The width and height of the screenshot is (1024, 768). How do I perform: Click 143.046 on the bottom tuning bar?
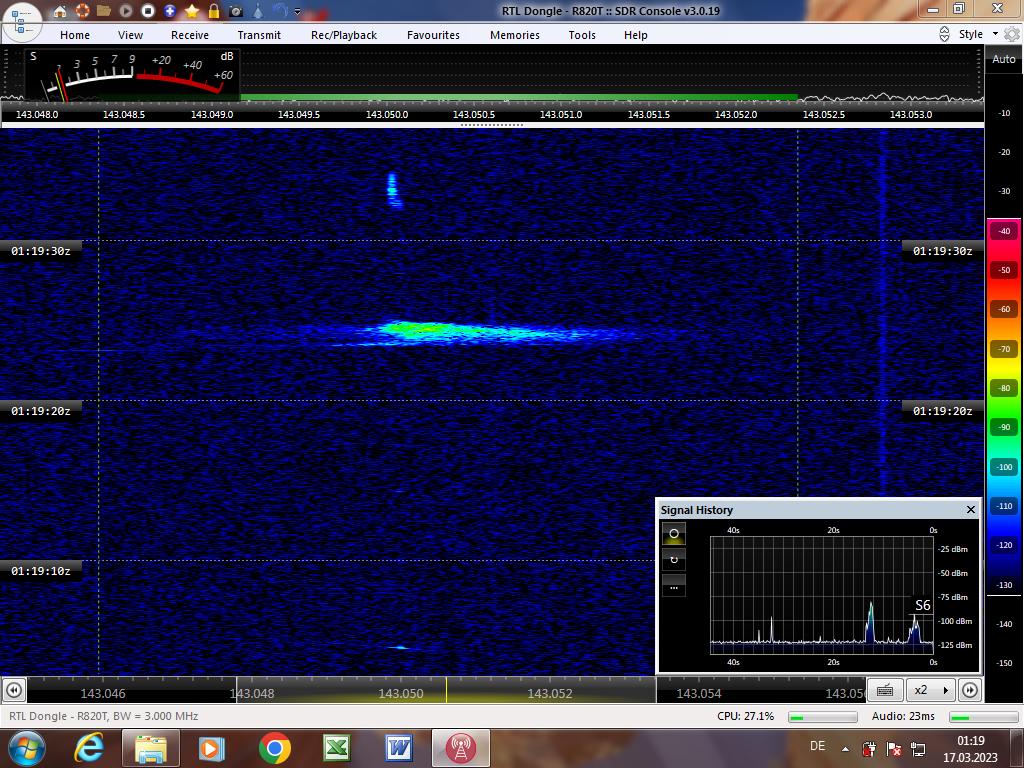click(x=103, y=694)
